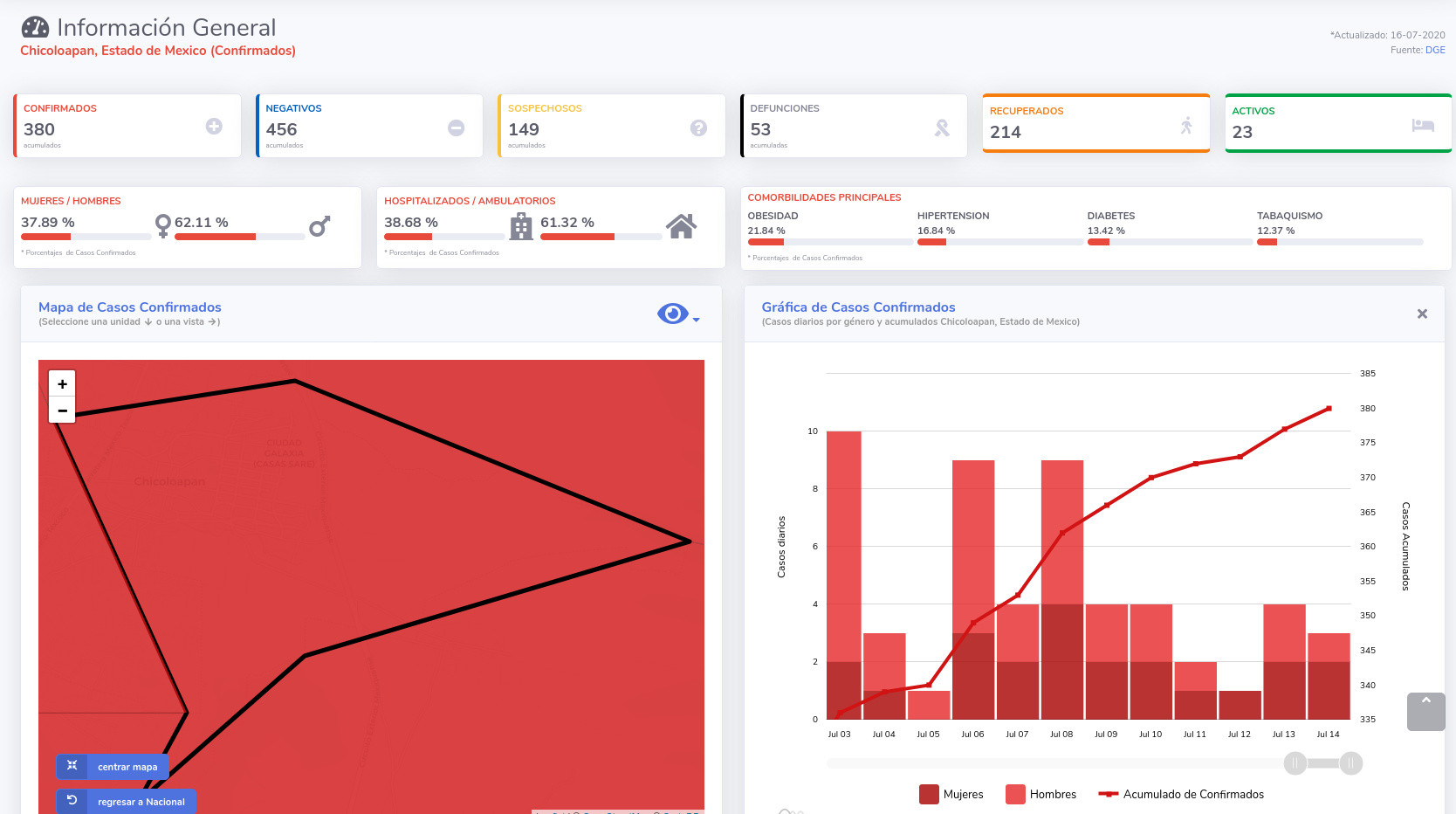Click the Mapa de Casos Confirmados title
The image size is (1456, 814).
(130, 307)
